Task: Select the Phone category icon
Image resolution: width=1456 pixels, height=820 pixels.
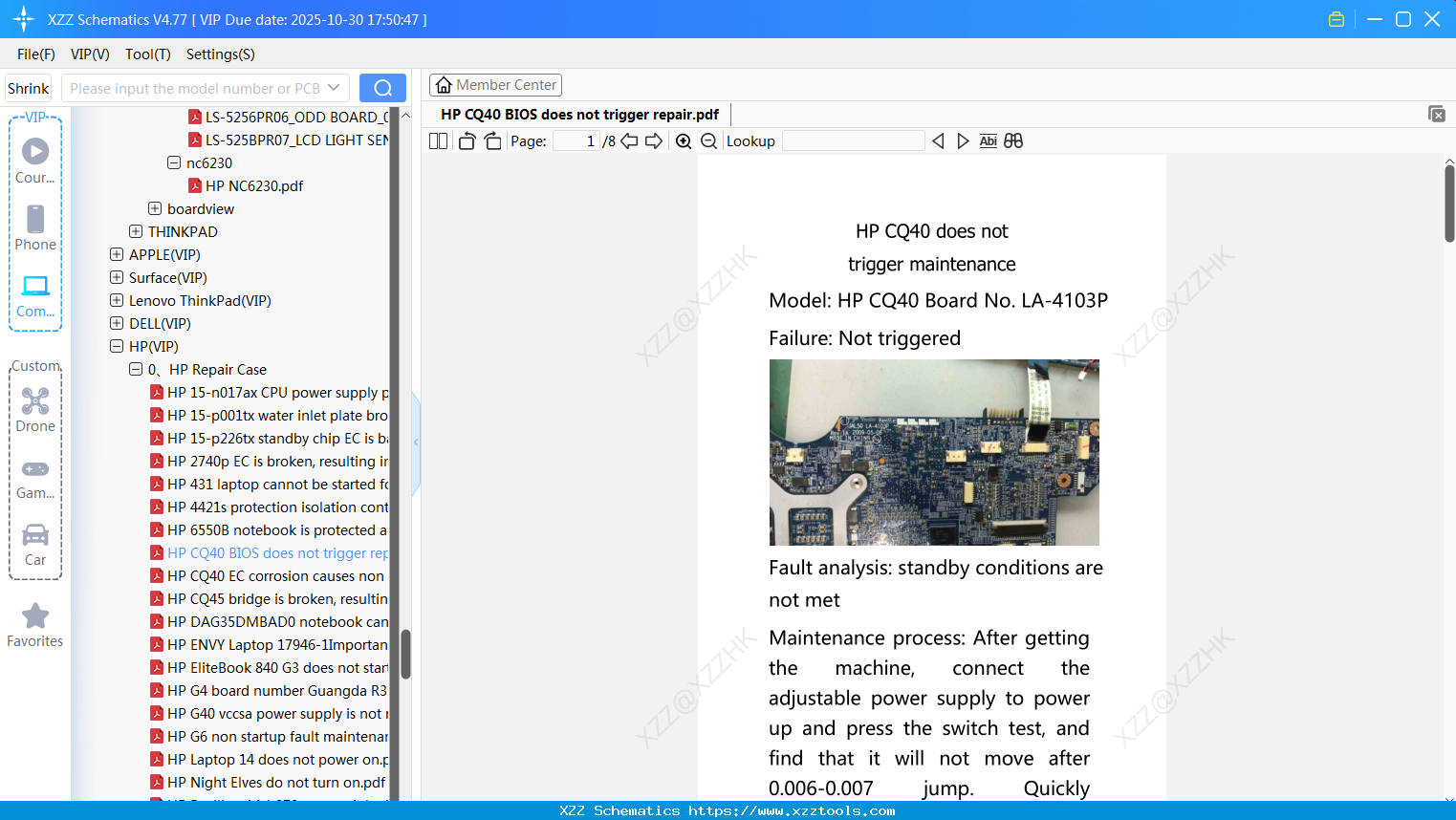Action: 35,227
